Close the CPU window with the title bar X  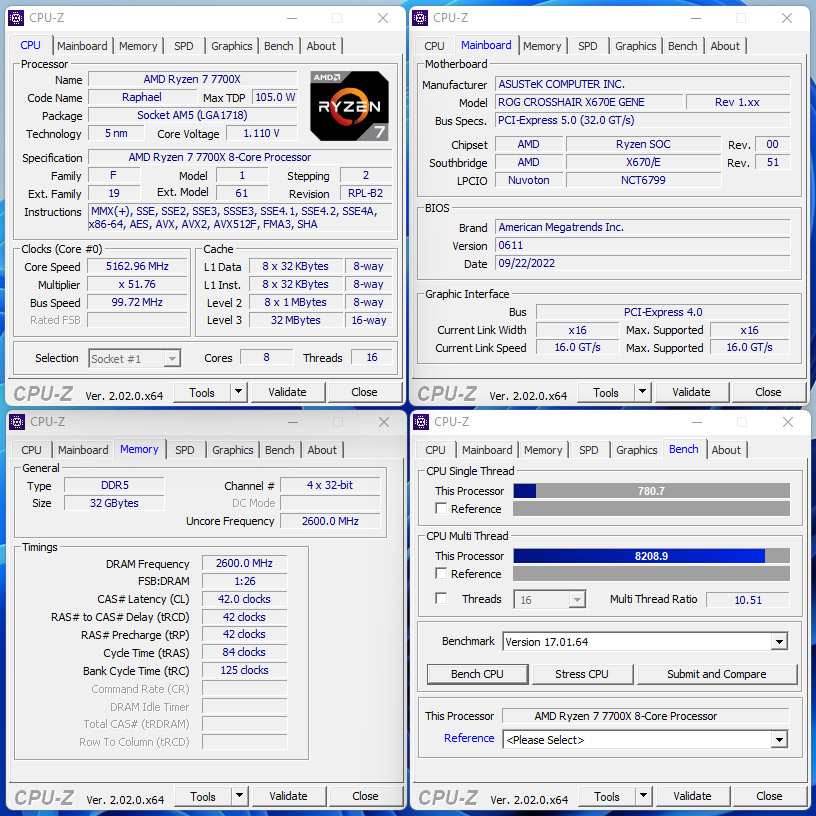point(383,18)
